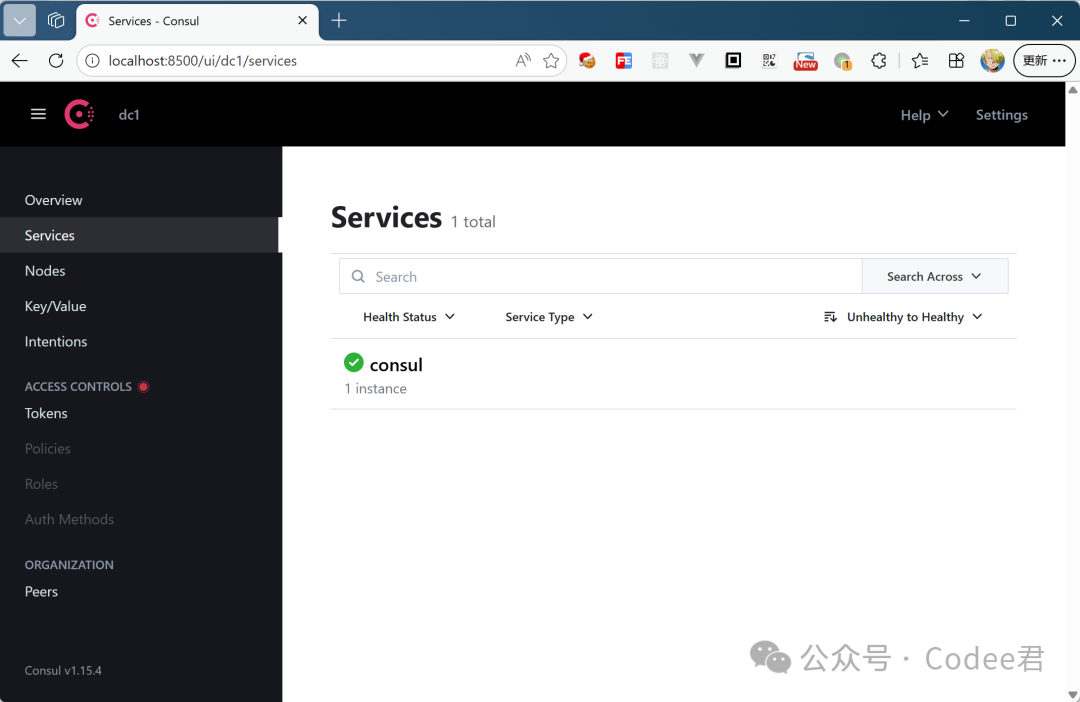Click the sort order icon
The image size is (1080, 702).
830,317
